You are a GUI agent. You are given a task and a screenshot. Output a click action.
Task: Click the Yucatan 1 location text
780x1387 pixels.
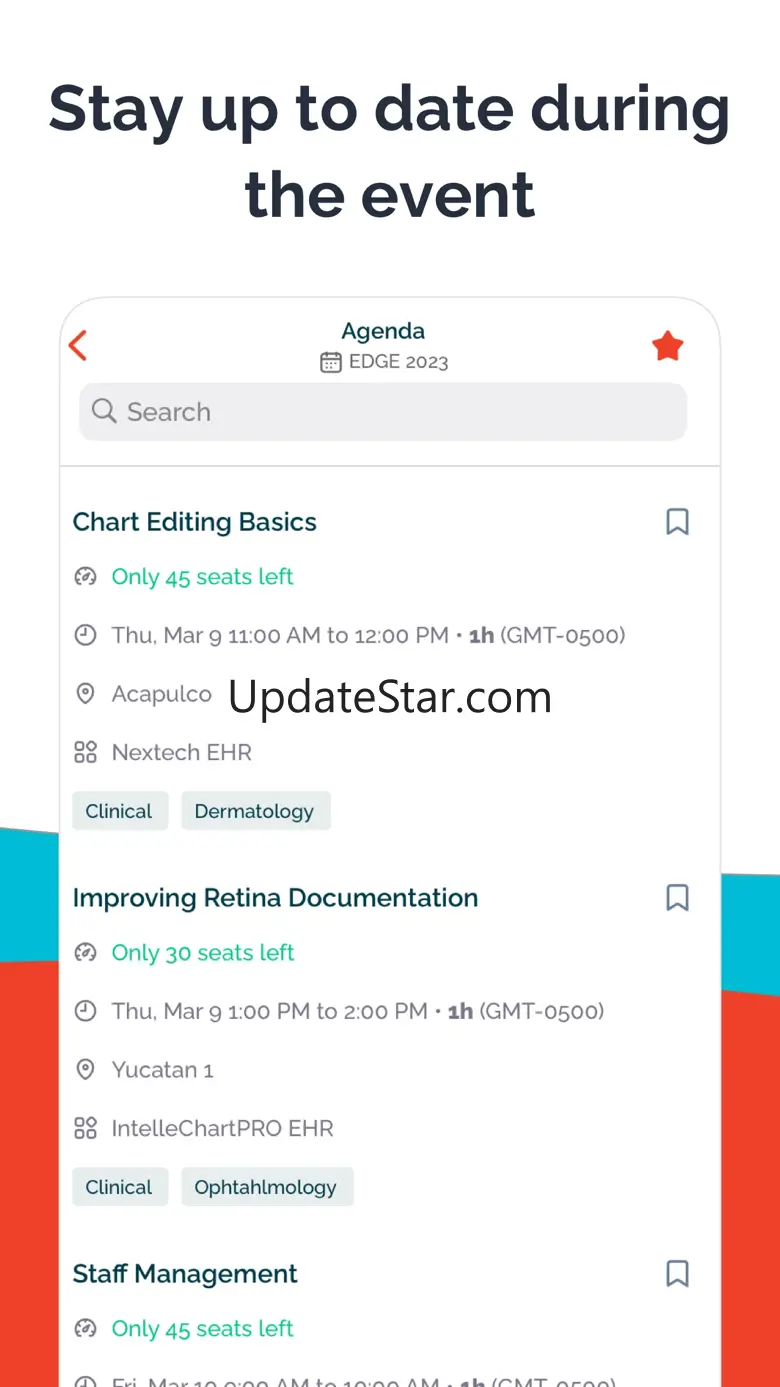coord(163,1070)
